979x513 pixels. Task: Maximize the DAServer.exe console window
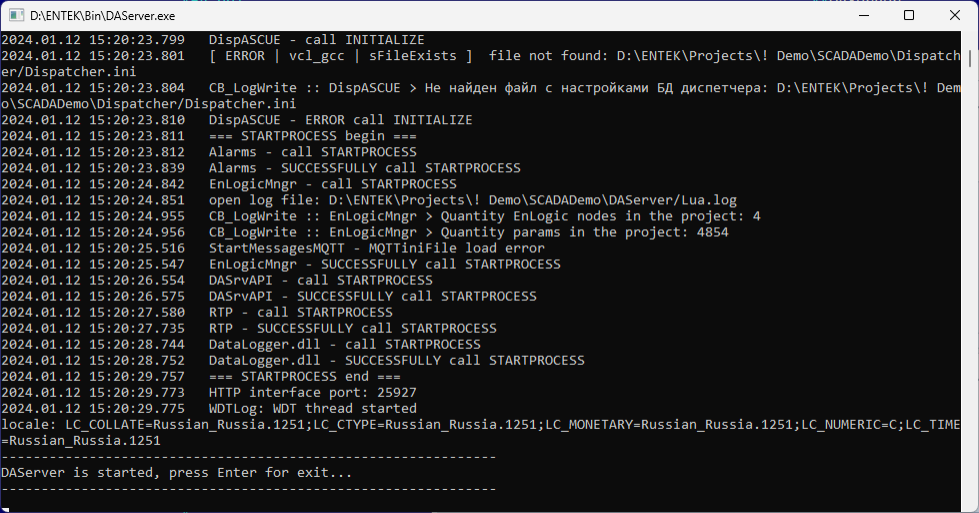coord(909,15)
